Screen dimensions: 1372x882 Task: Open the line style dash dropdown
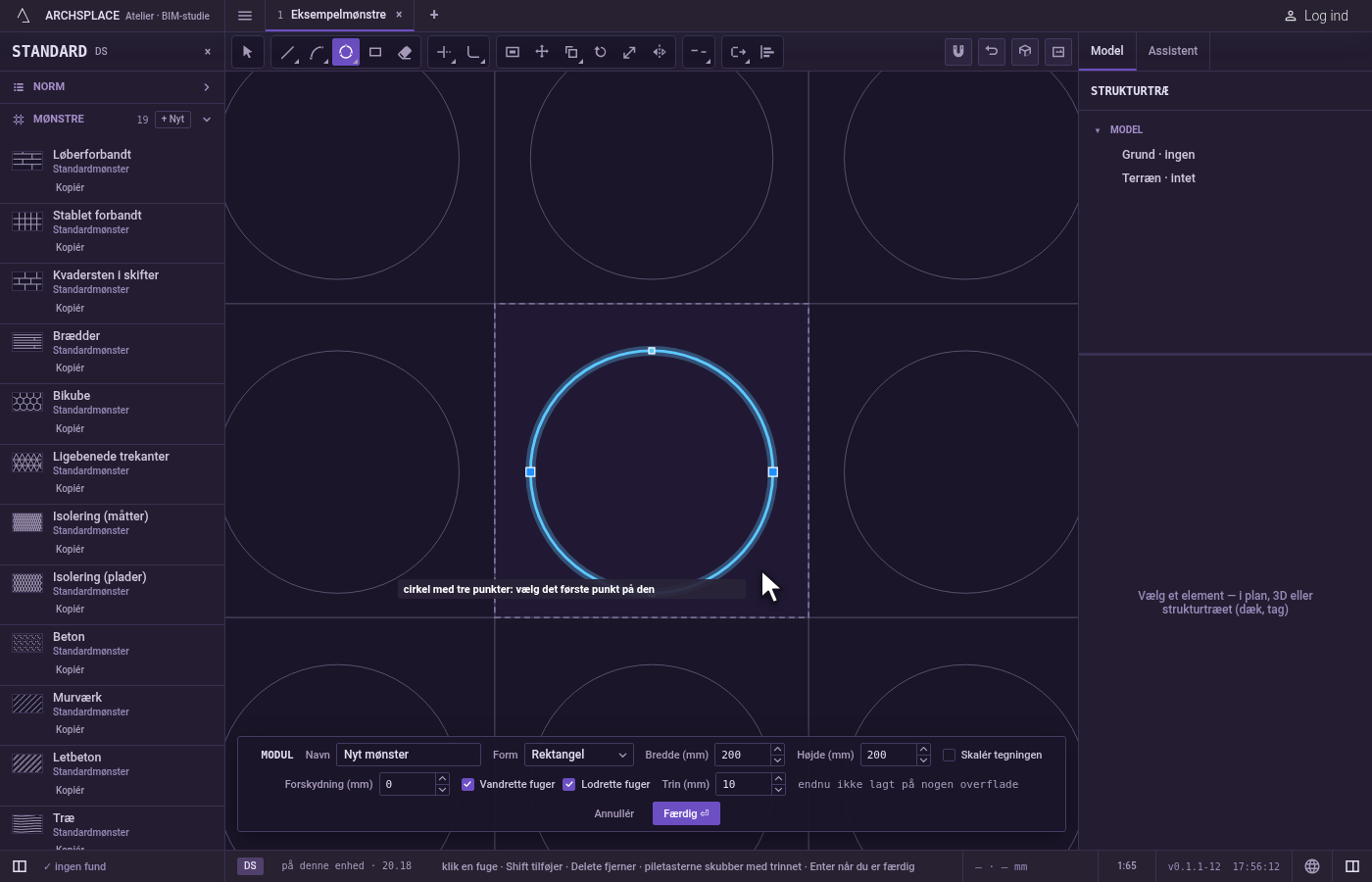[x=699, y=52]
